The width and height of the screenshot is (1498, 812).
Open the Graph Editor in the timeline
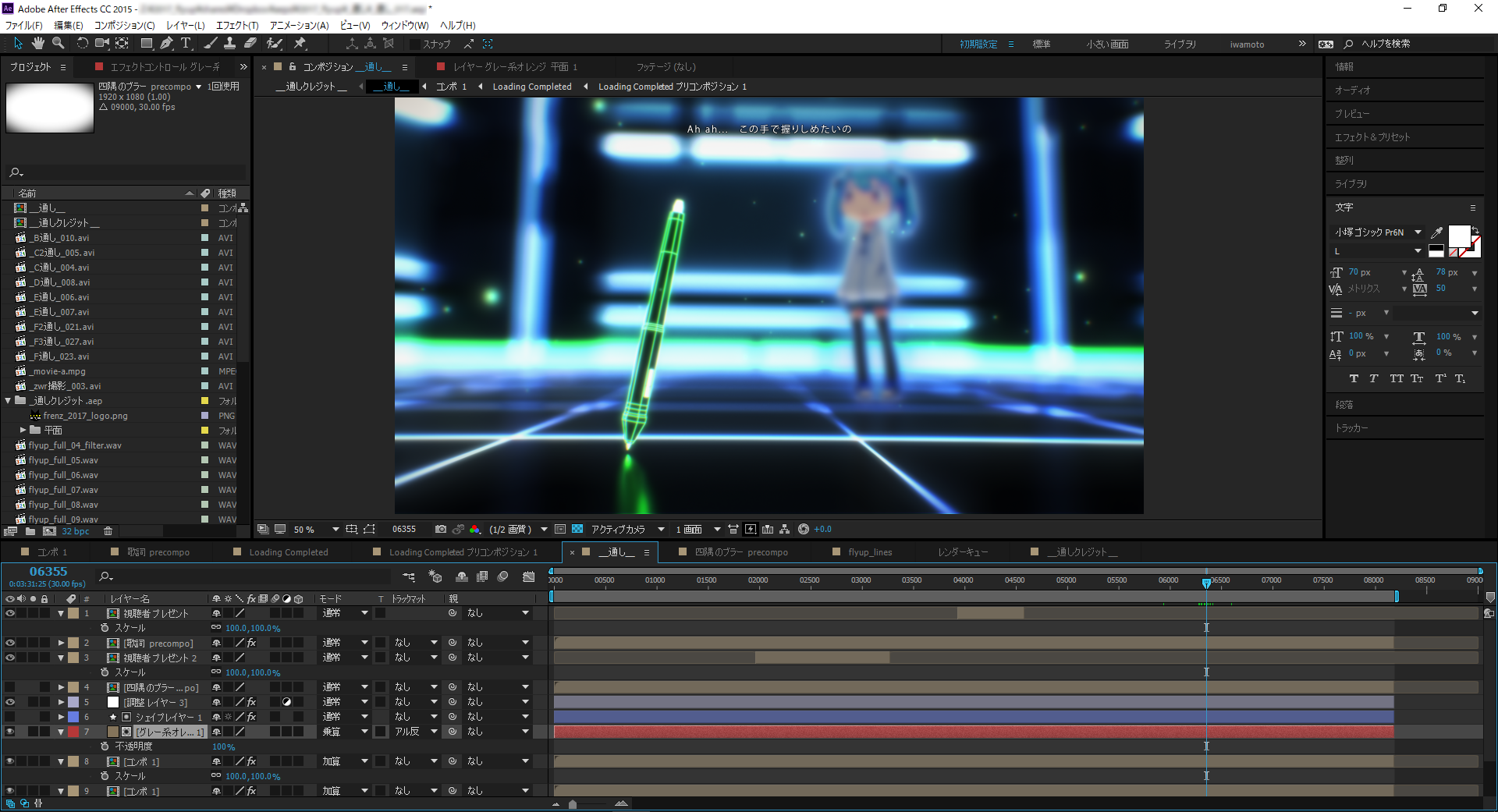point(528,576)
